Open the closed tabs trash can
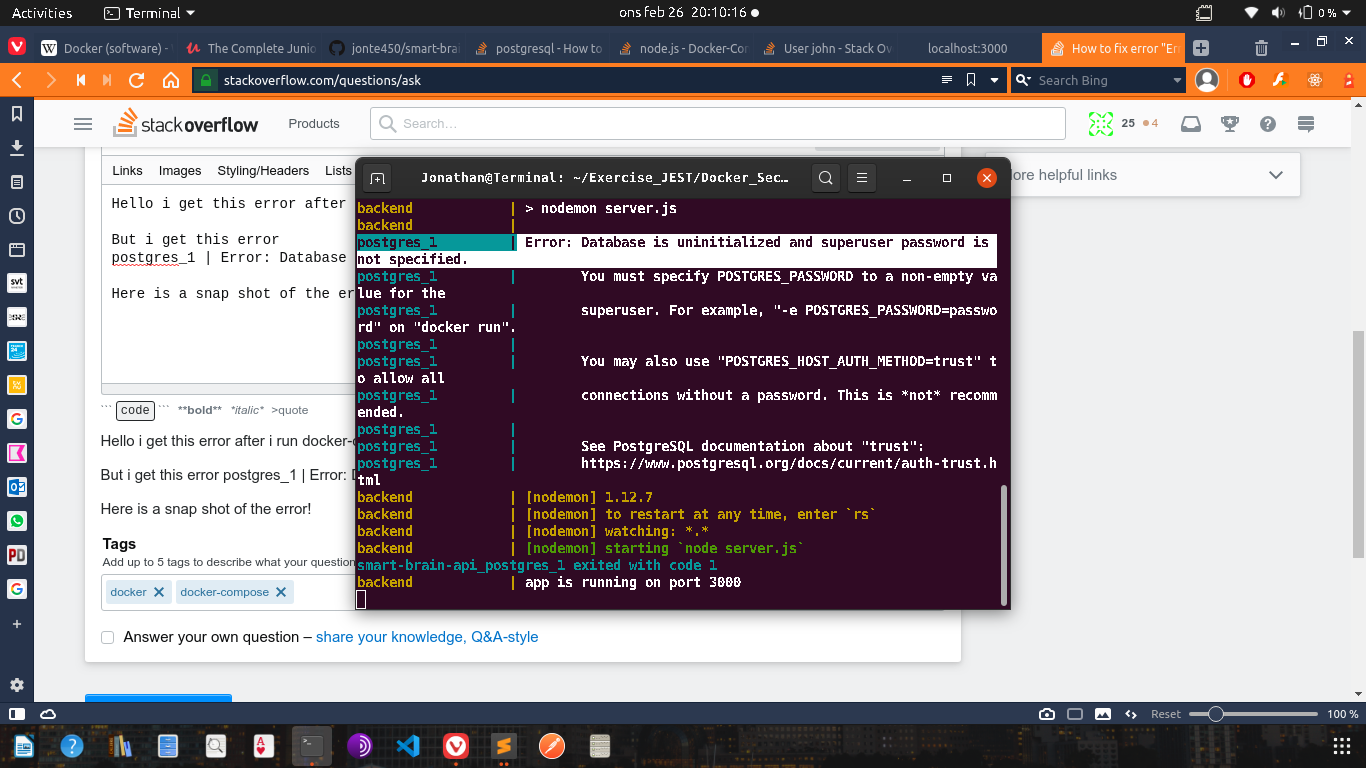This screenshot has width=1366, height=768. pos(1262,48)
